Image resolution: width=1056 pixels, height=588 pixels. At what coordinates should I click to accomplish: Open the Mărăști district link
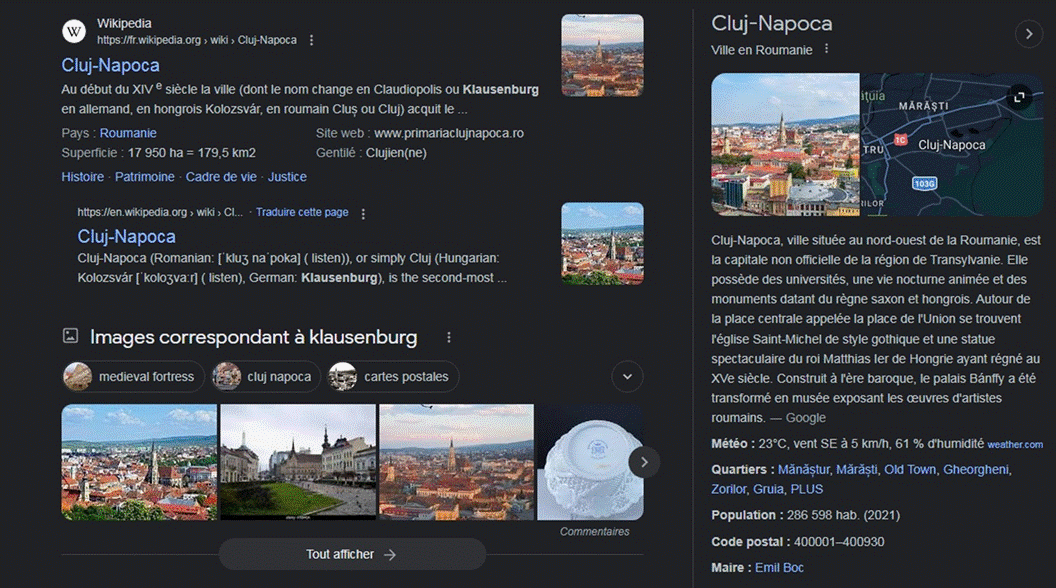[857, 469]
